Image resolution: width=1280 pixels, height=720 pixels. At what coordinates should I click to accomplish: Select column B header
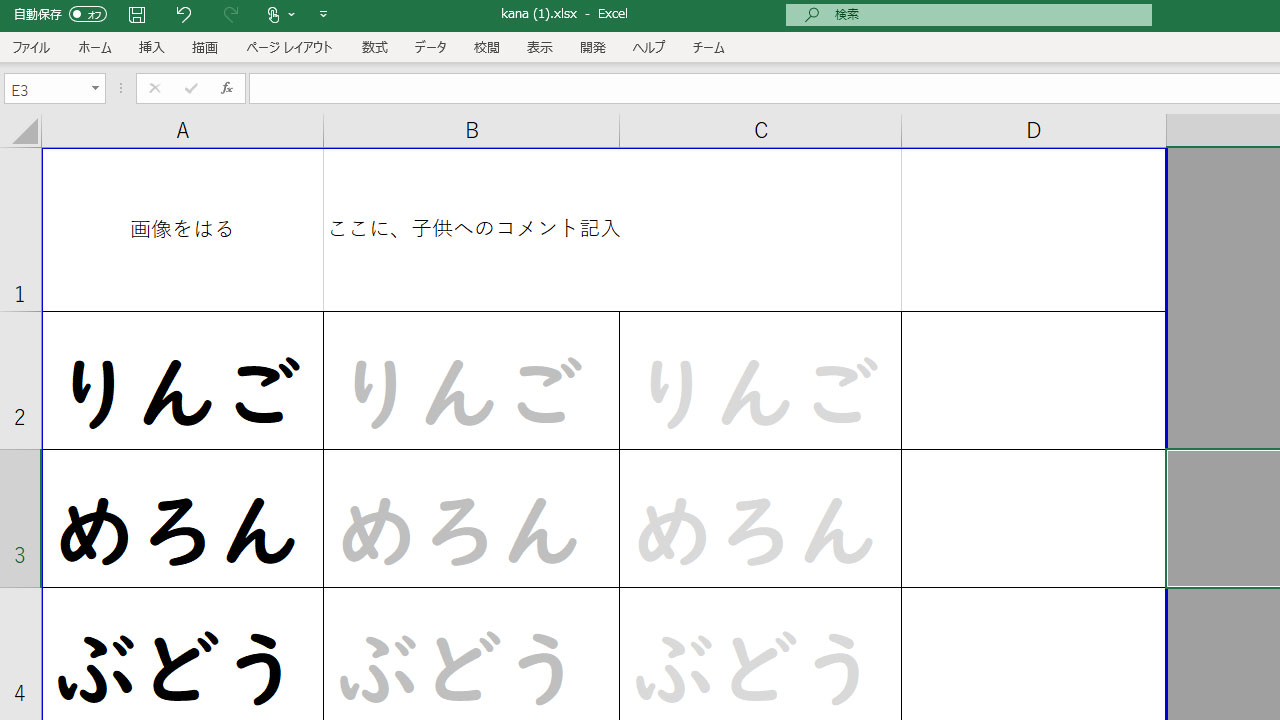pos(471,131)
